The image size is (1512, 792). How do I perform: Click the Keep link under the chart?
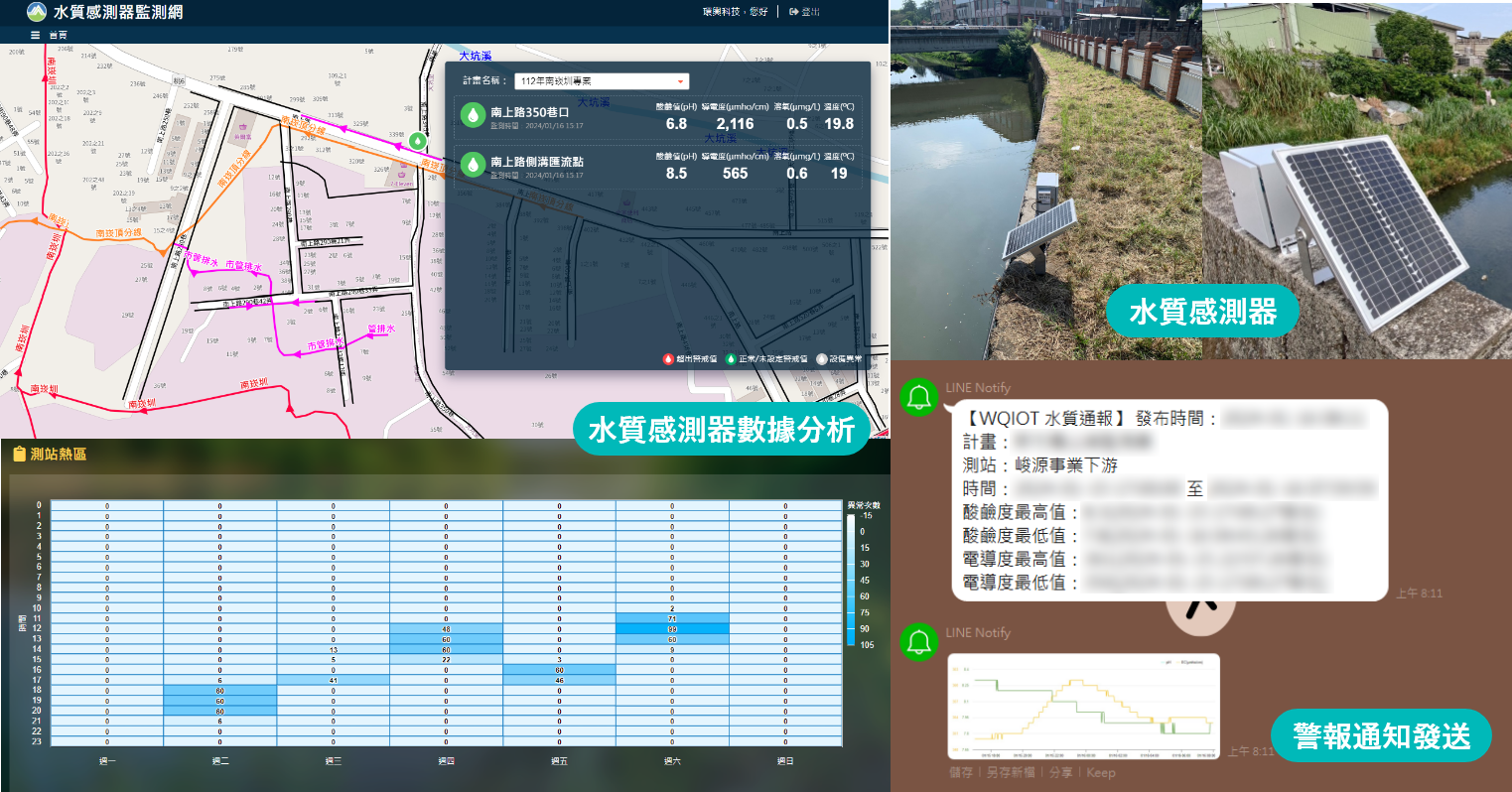(x=1101, y=772)
